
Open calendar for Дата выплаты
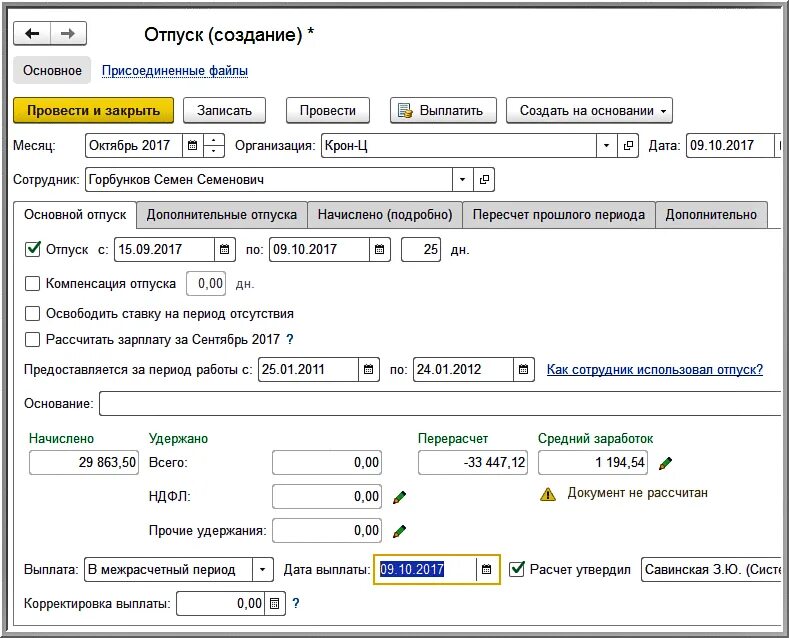tap(486, 570)
